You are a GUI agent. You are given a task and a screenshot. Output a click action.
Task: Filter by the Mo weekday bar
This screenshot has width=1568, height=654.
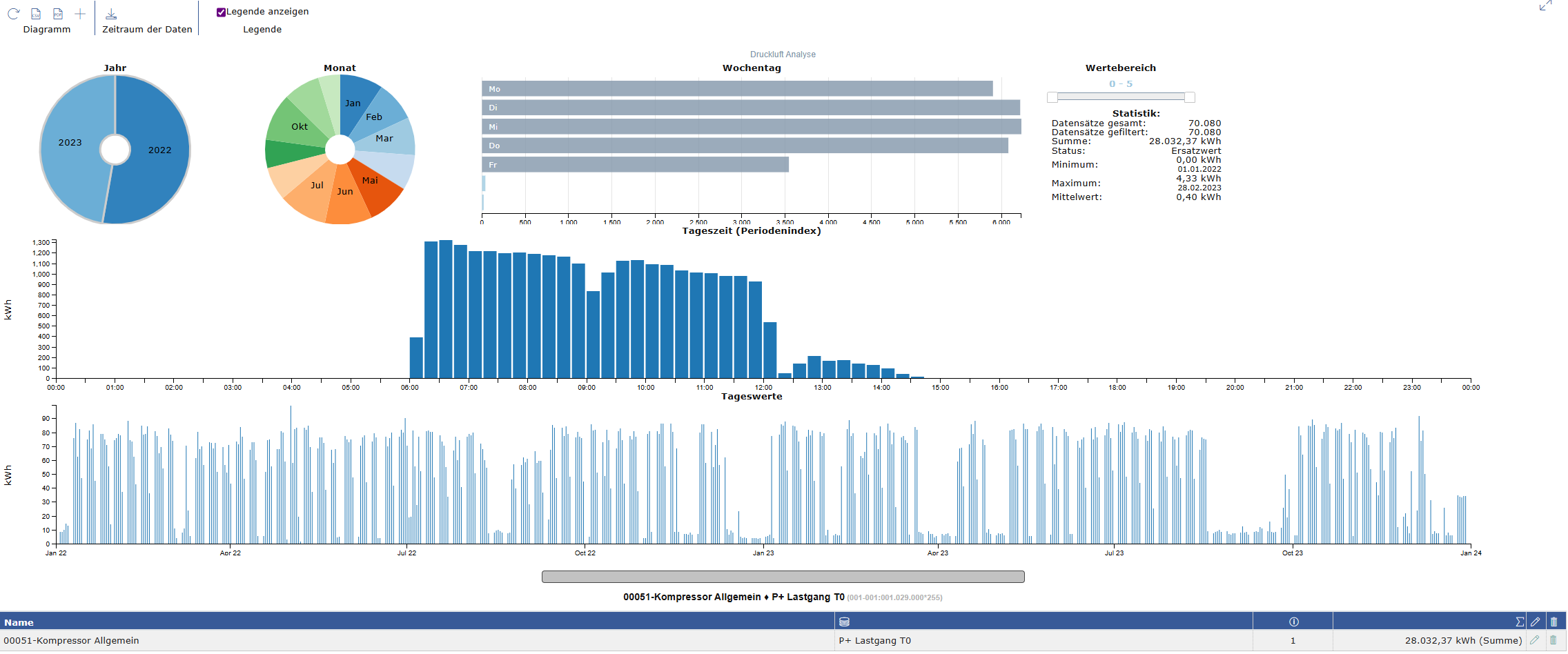point(736,89)
